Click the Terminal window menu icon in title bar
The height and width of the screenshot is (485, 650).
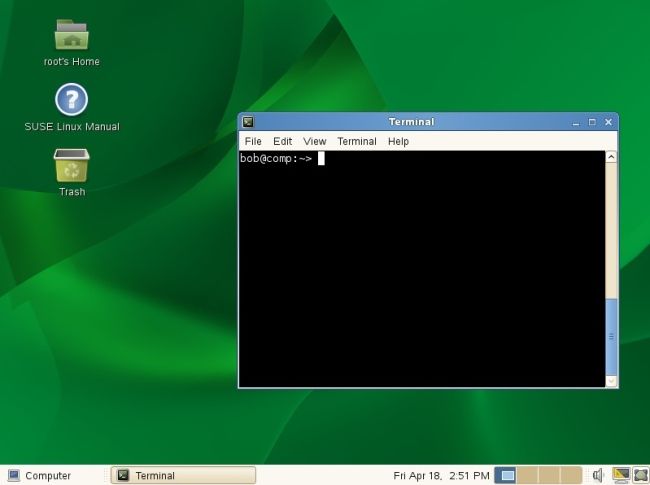[248, 122]
